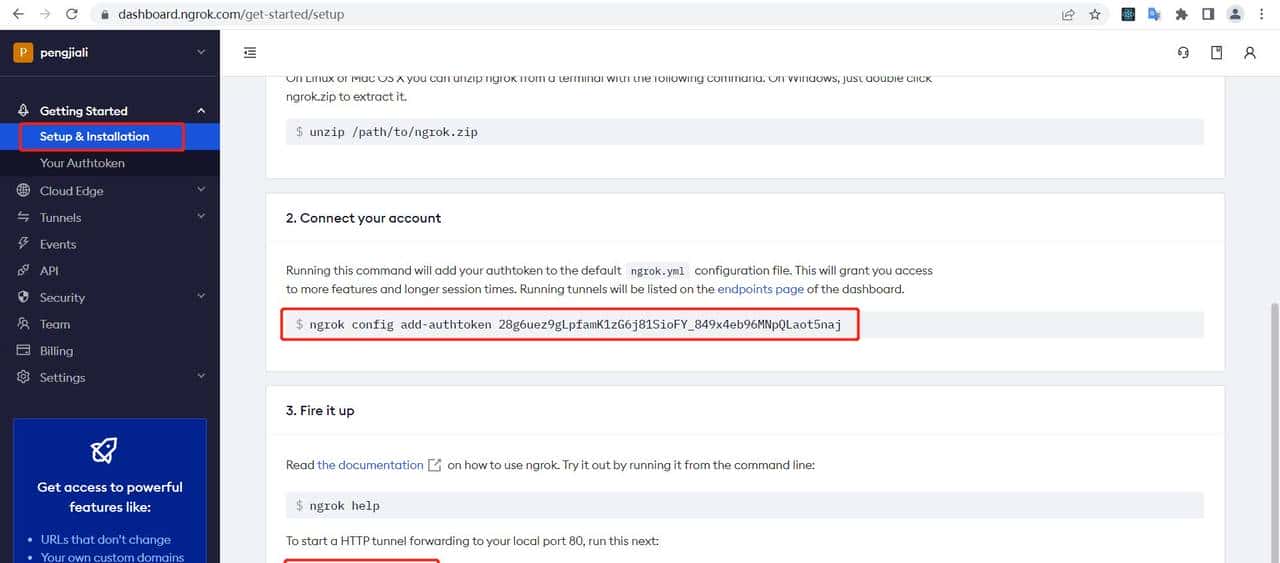Bookmark this page with star icon
Viewport: 1280px width, 563px height.
[x=1095, y=14]
